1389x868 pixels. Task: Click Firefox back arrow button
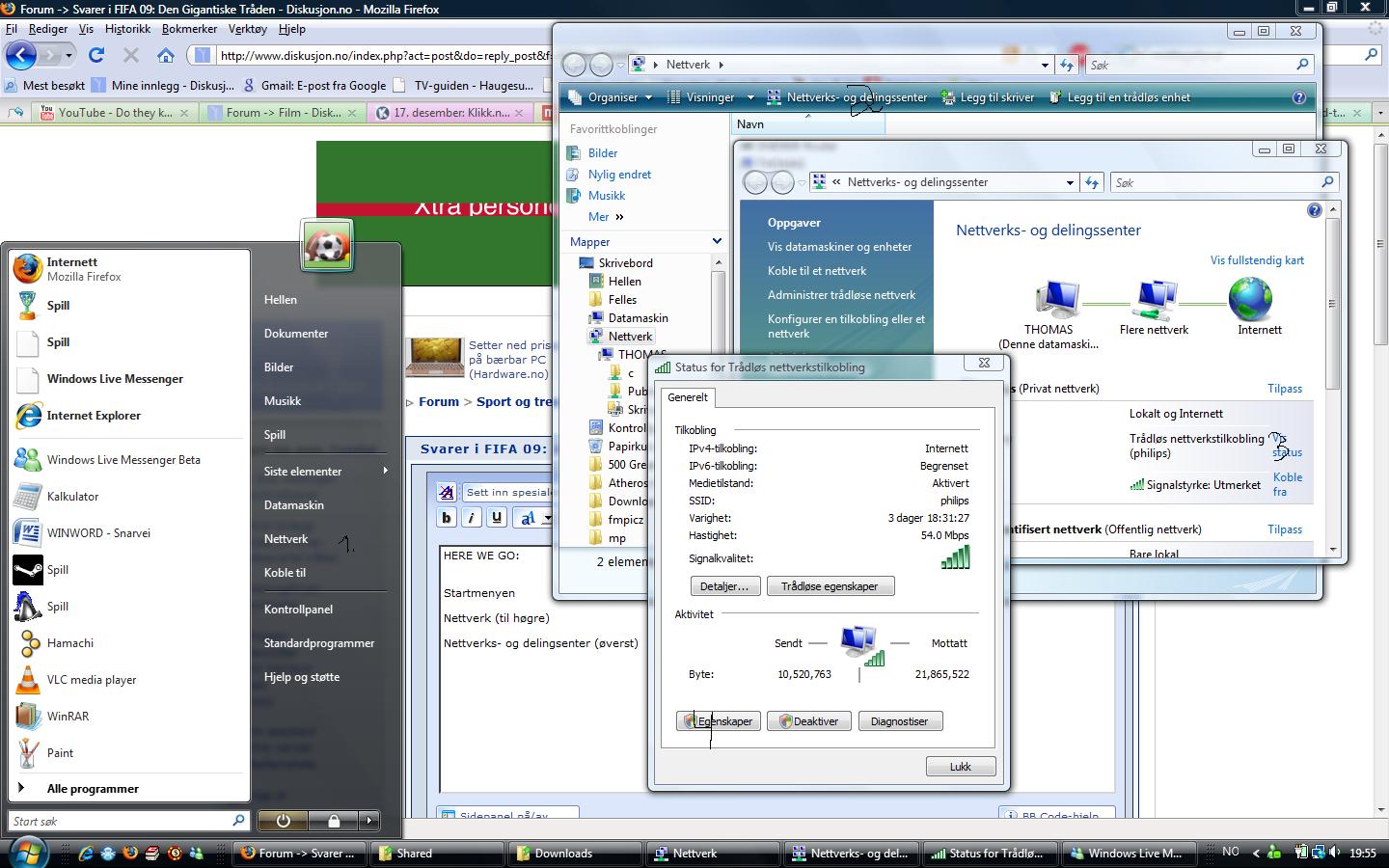(20, 55)
